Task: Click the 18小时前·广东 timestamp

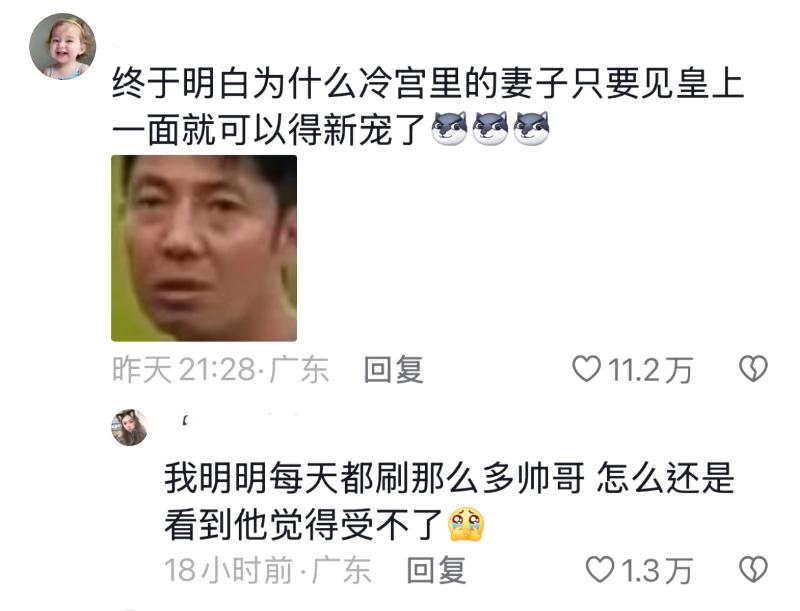Action: tap(268, 570)
